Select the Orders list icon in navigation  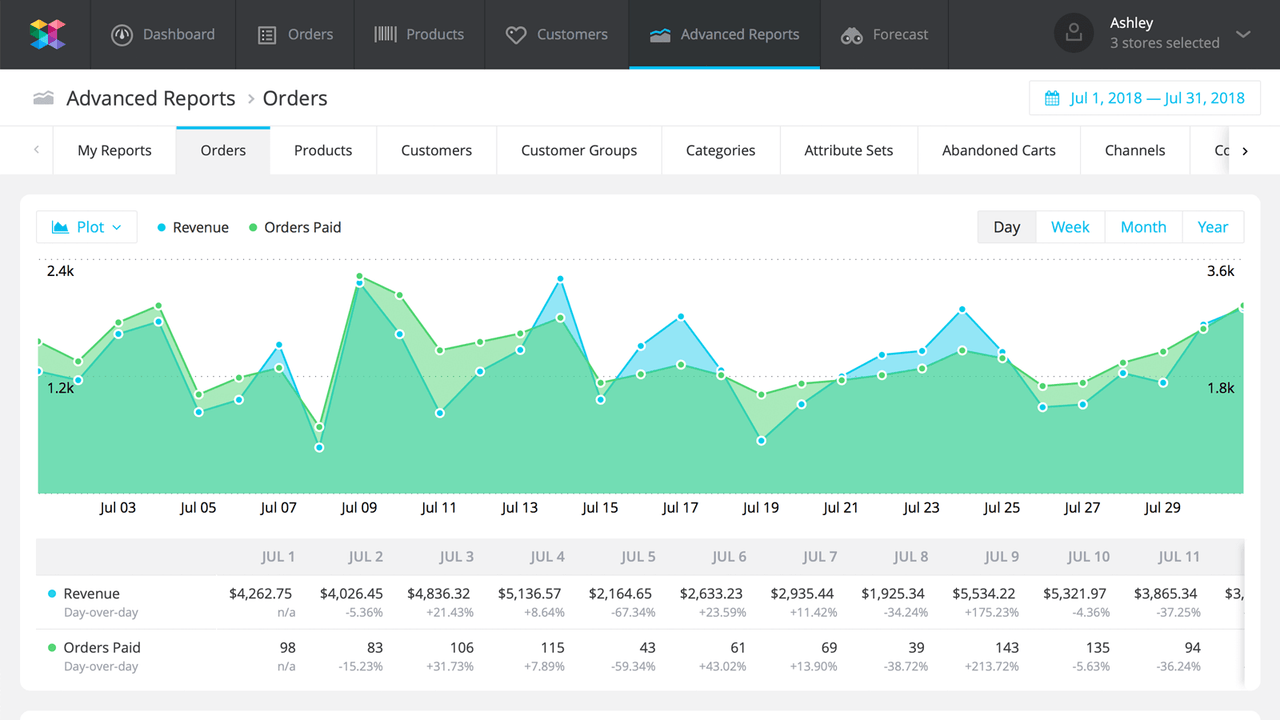coord(268,33)
